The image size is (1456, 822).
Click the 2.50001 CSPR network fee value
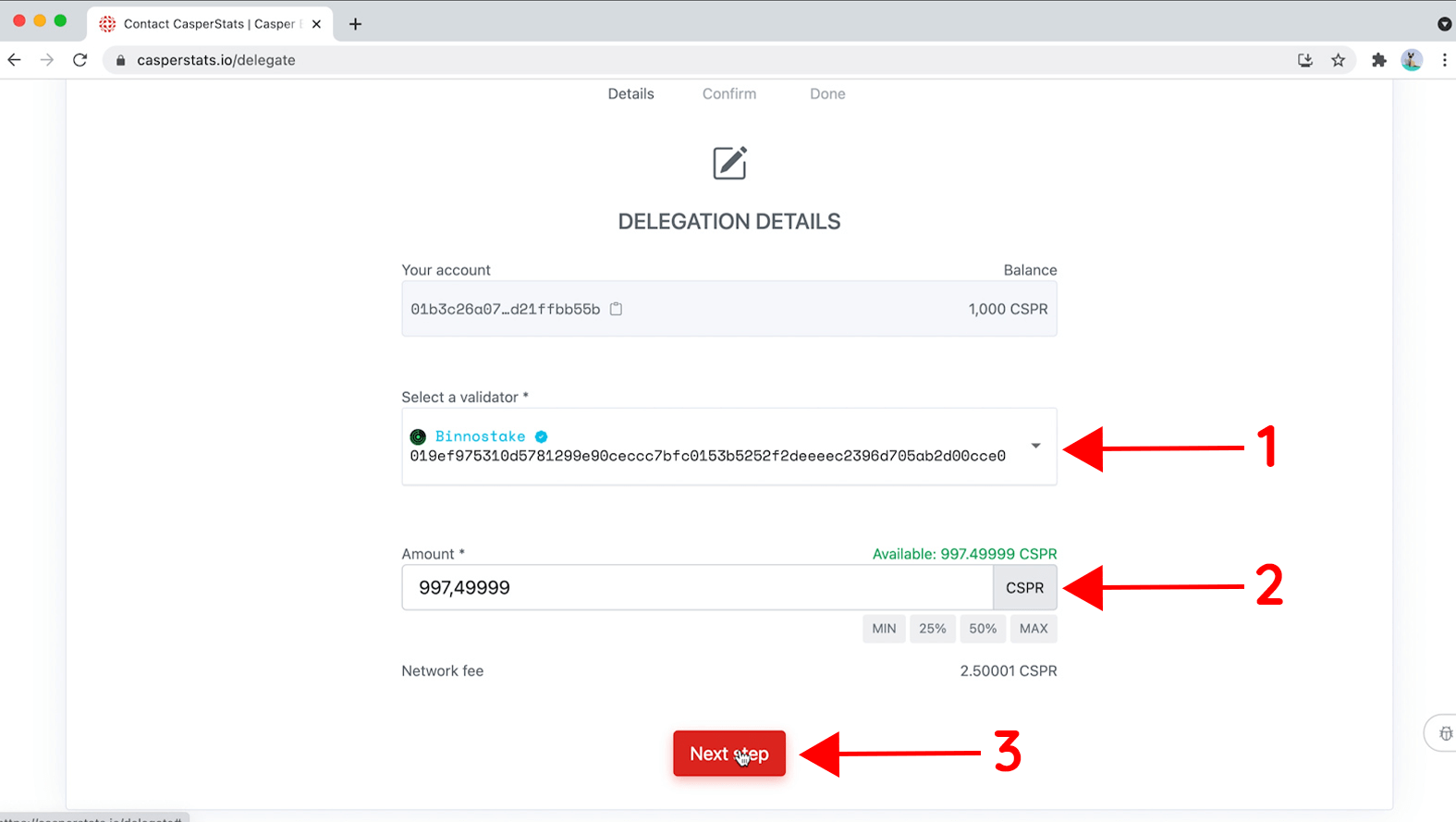coord(1008,670)
